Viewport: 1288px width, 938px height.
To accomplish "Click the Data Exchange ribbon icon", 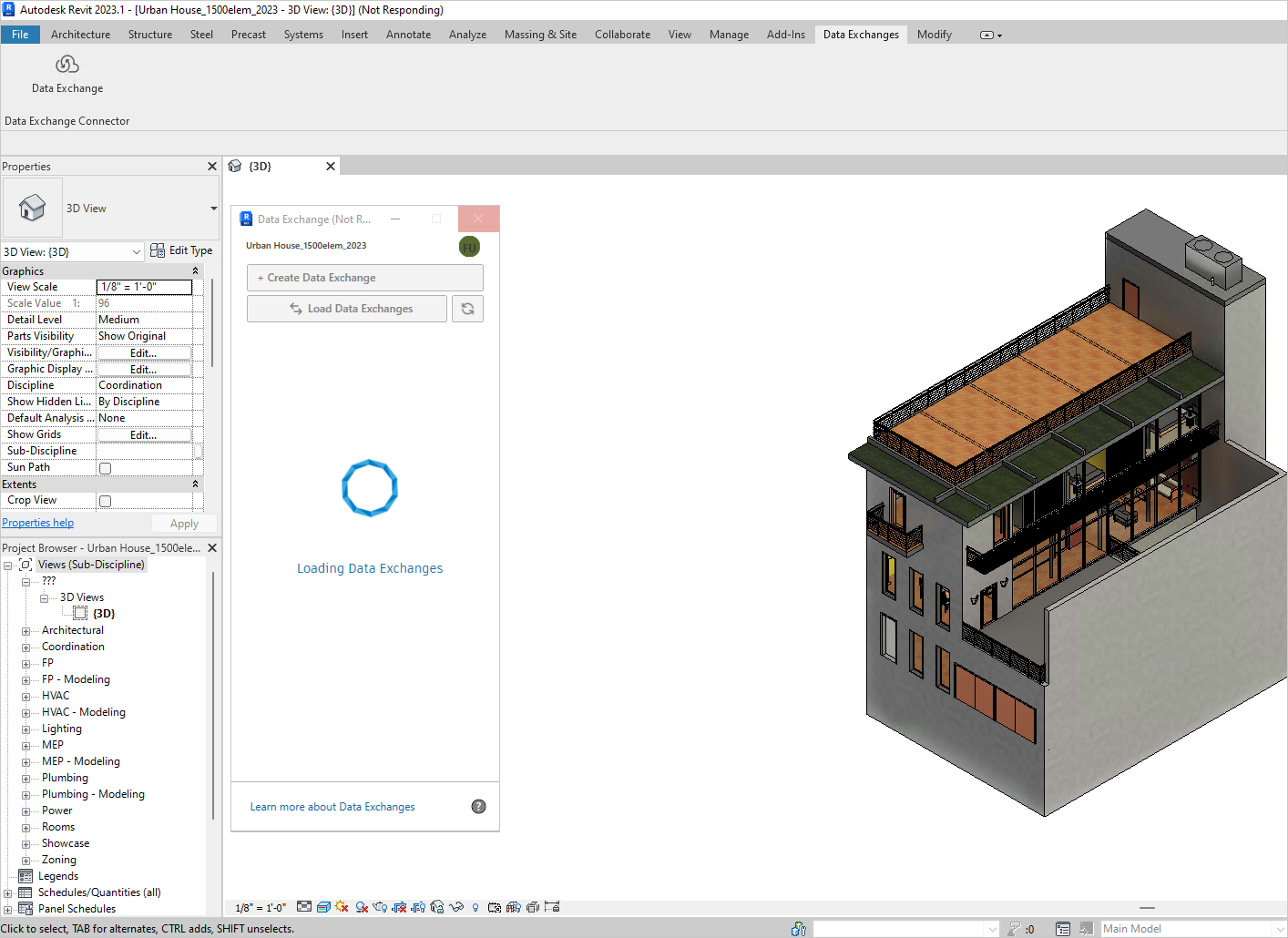I will [x=67, y=66].
